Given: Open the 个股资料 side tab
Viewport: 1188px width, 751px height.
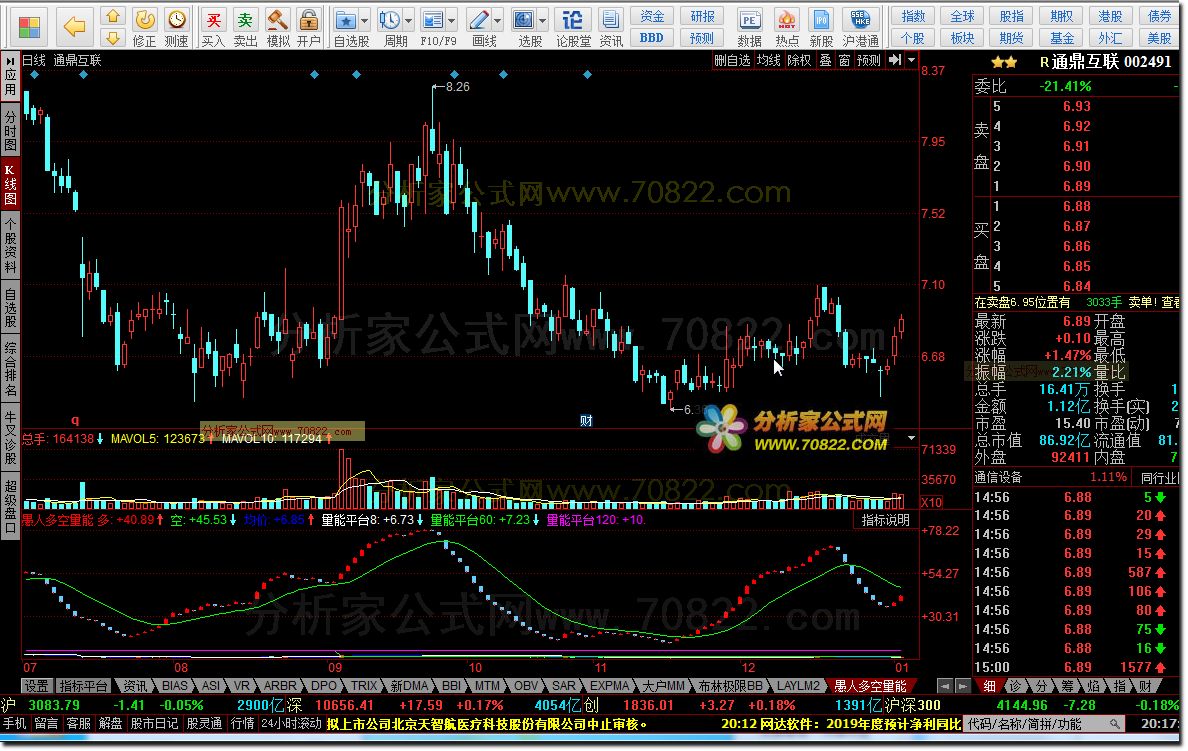Looking at the screenshot, I should (10, 246).
